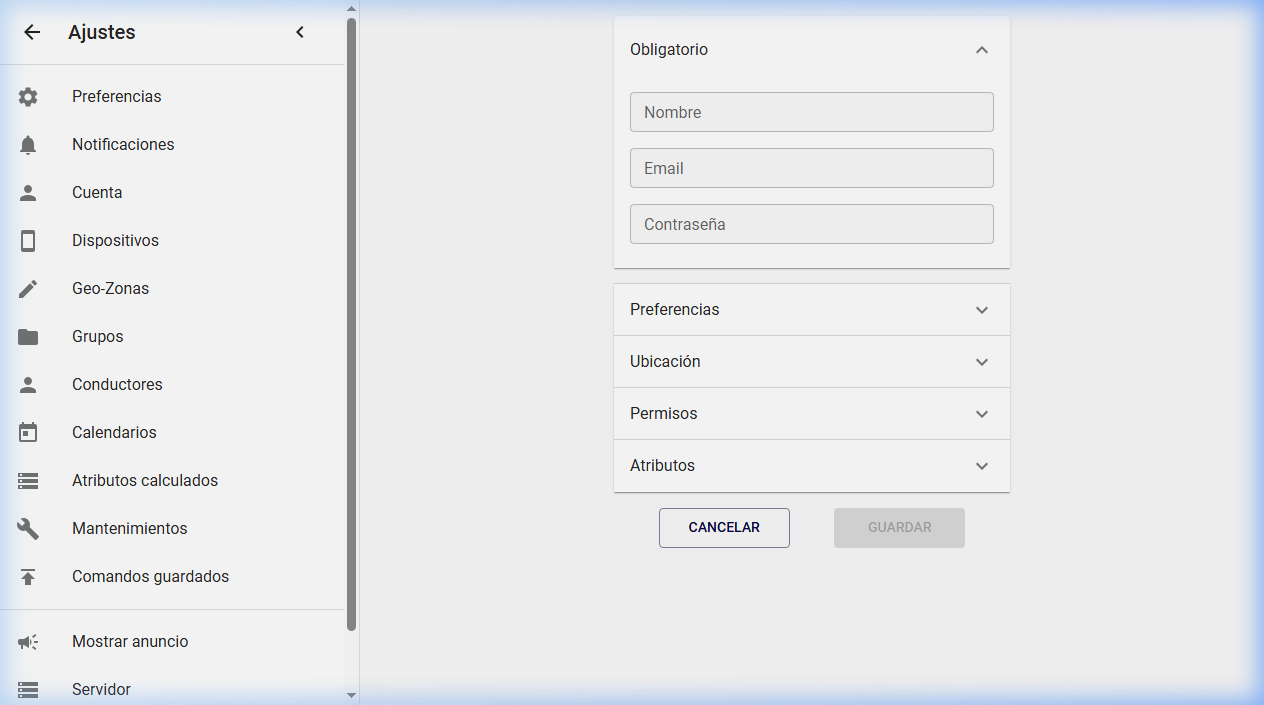Focus the Email input field
The image size is (1264, 705).
tap(812, 168)
